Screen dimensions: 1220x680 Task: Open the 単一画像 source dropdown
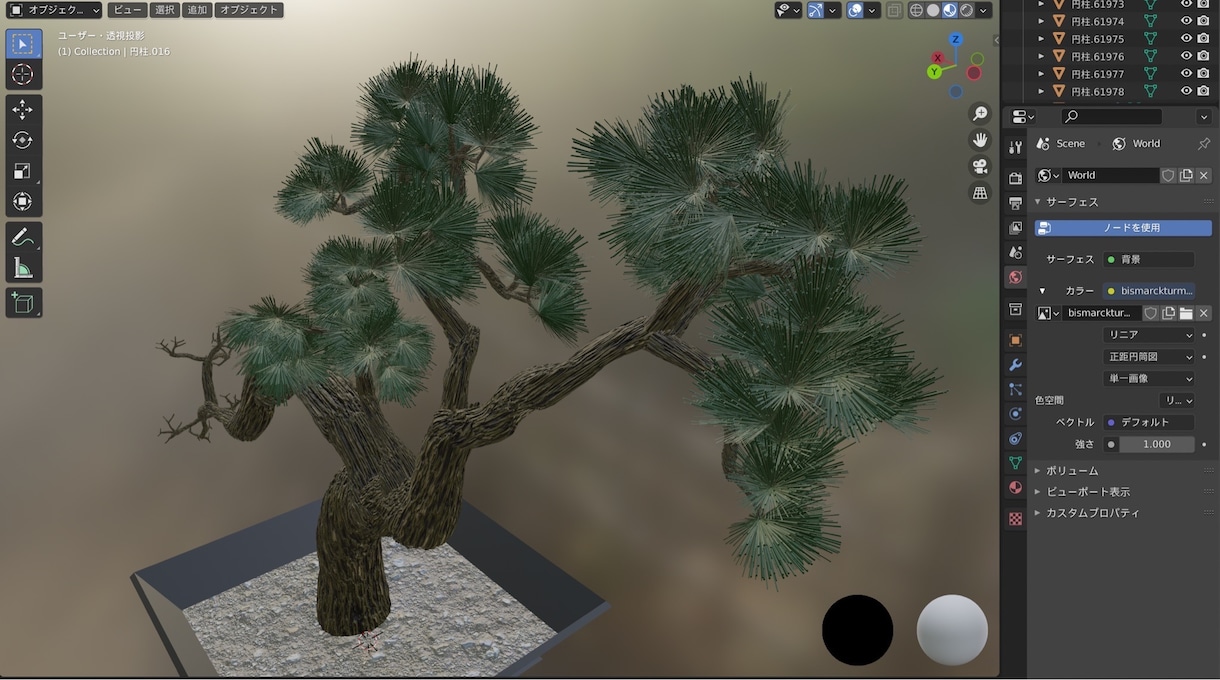(x=1149, y=379)
